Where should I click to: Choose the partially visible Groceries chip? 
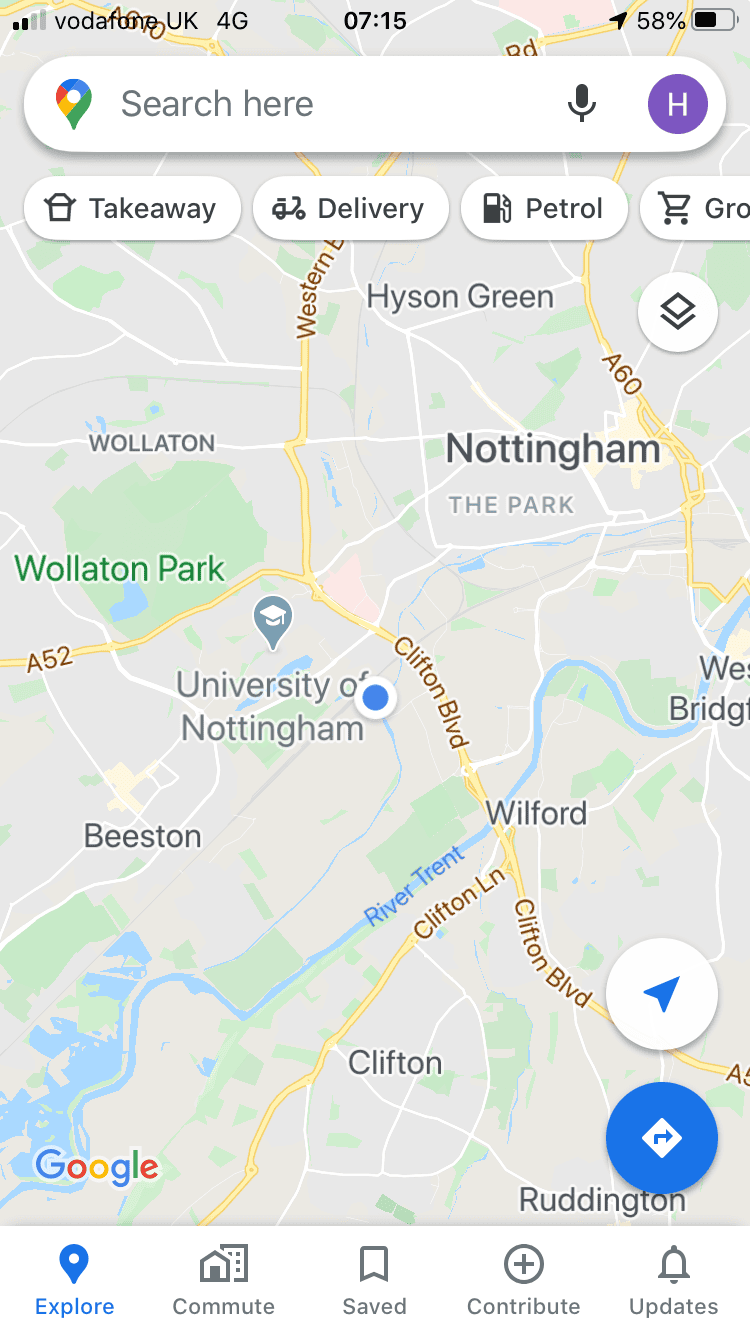pyautogui.click(x=697, y=209)
